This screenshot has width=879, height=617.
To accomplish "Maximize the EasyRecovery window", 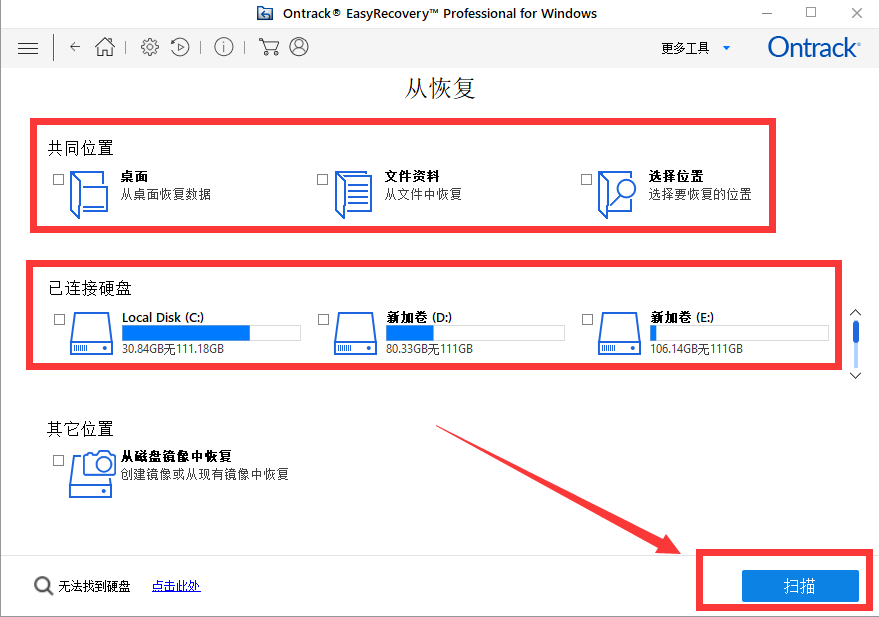I will [811, 12].
